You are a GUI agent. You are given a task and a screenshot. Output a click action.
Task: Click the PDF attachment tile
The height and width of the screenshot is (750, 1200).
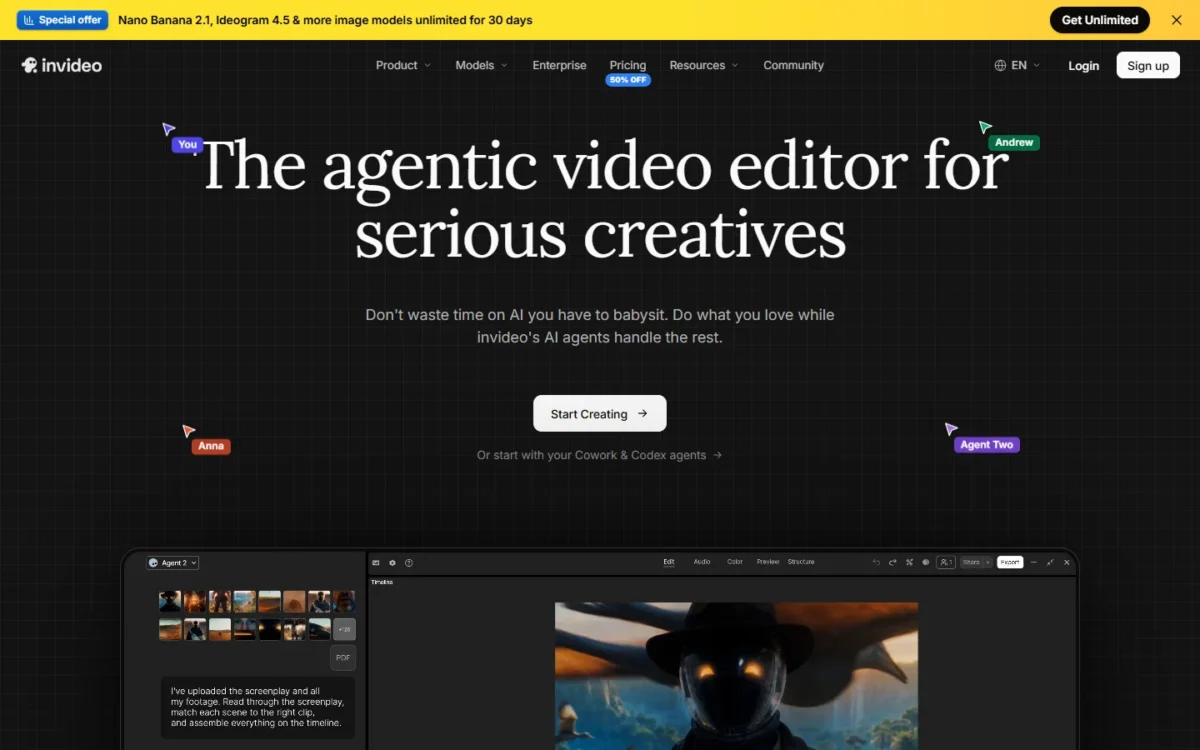343,657
